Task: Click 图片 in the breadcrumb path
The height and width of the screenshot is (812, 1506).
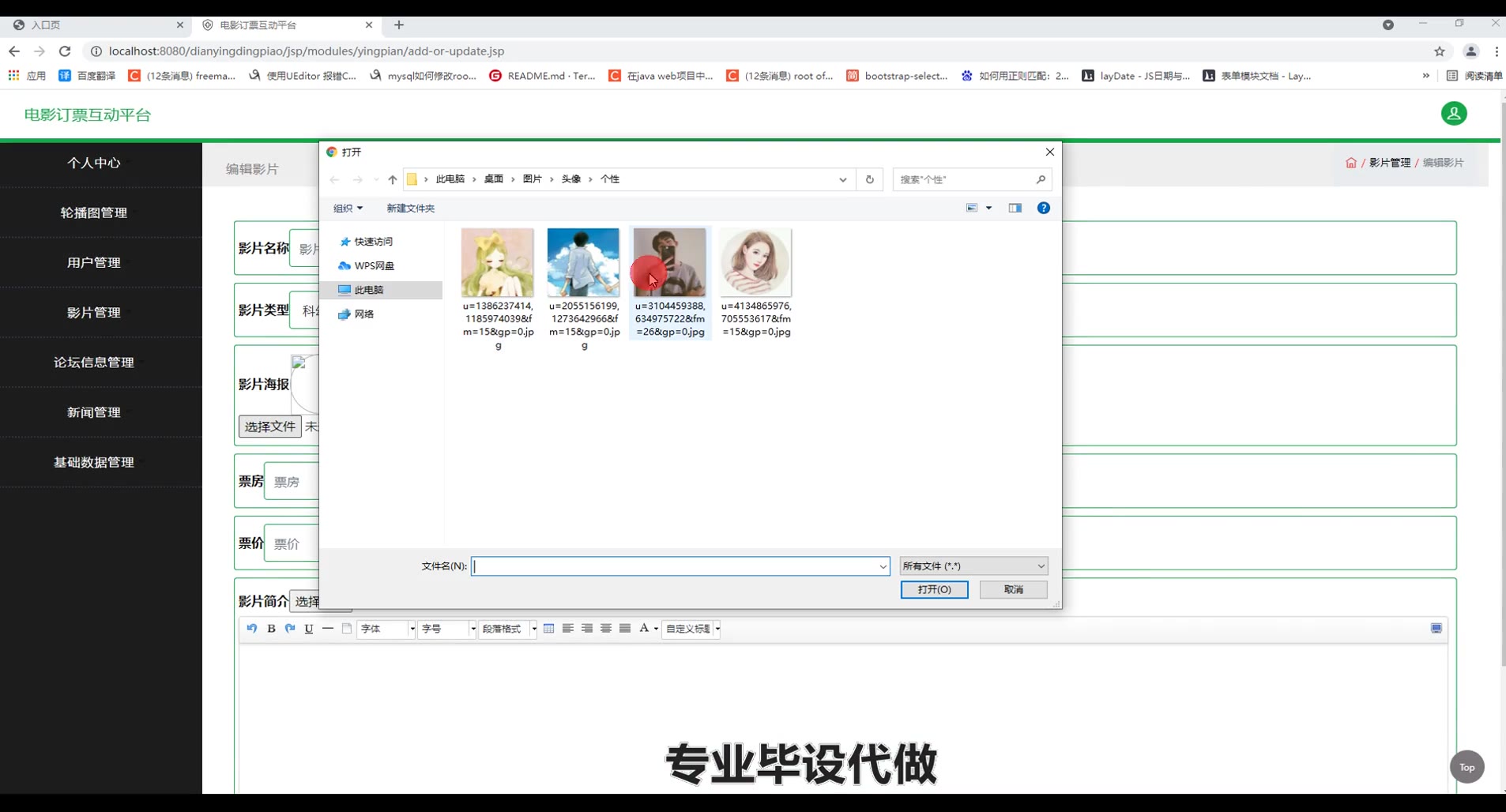Action: pyautogui.click(x=533, y=179)
